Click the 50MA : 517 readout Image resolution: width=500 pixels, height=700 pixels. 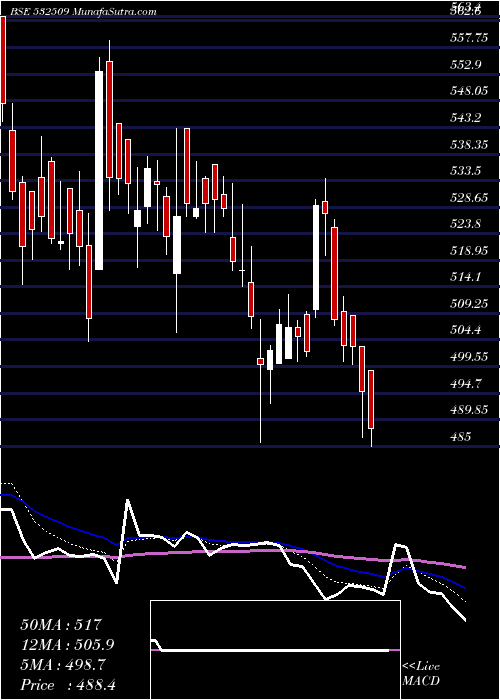[62, 625]
